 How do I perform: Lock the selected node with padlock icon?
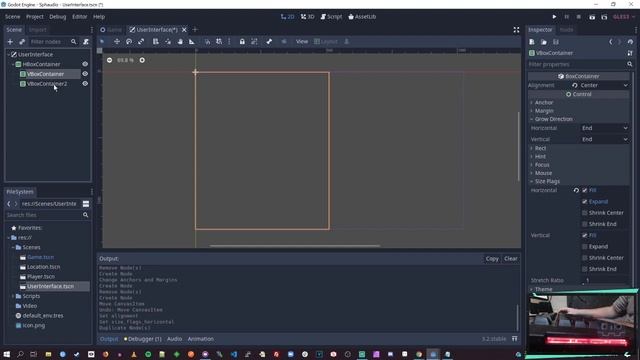242,42
